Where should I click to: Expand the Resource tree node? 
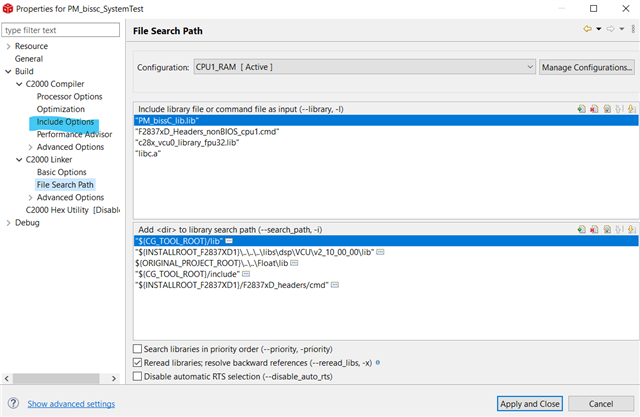[8, 46]
